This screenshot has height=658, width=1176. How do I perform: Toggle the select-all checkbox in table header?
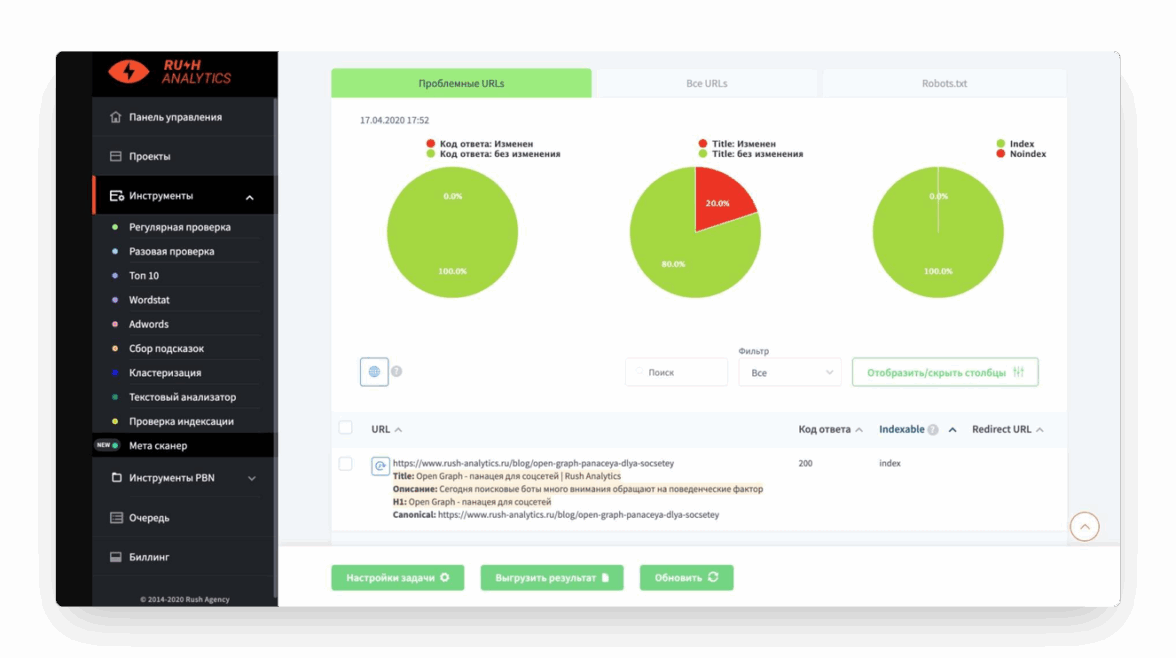pyautogui.click(x=345, y=428)
